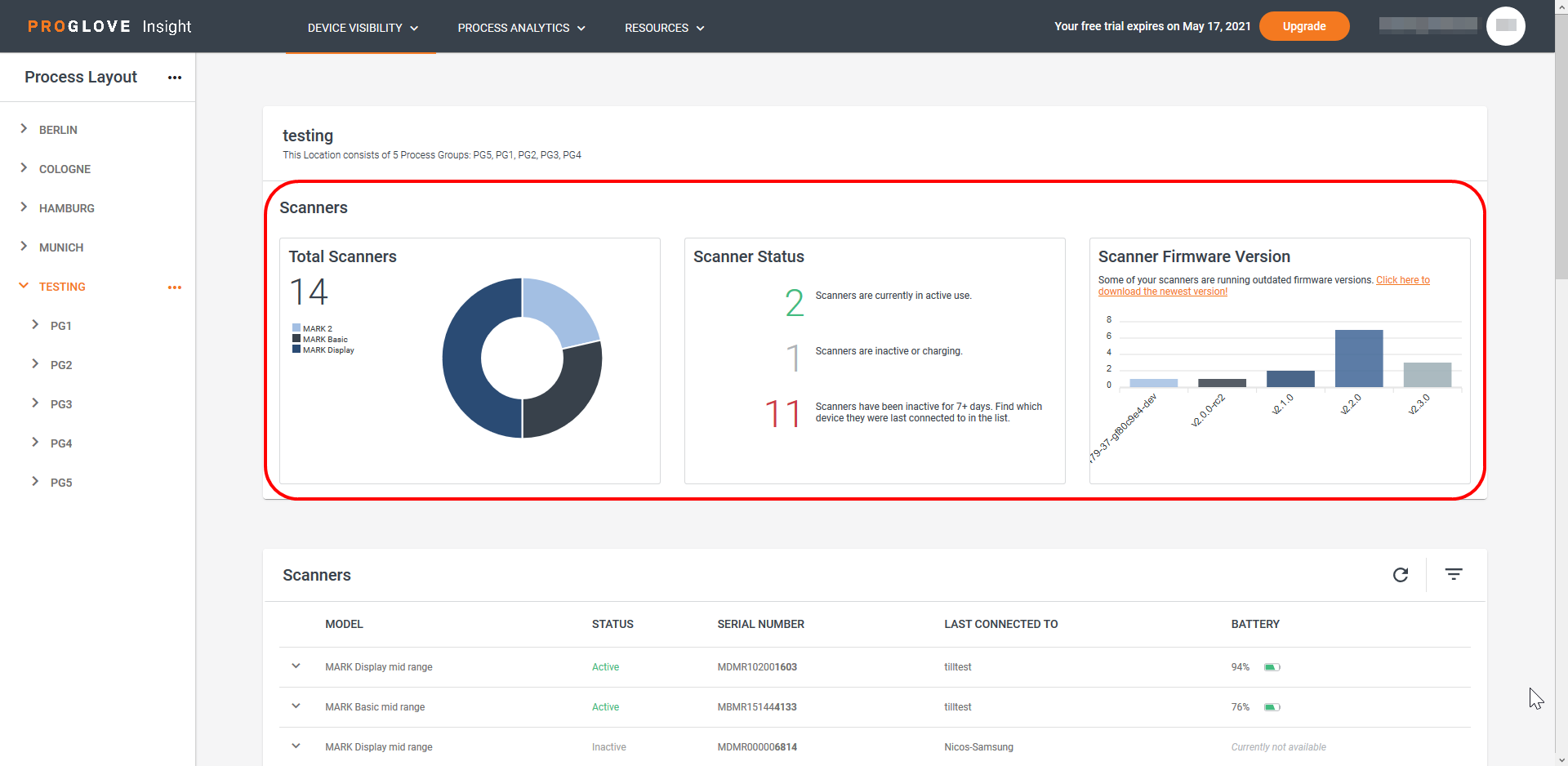The image size is (1568, 766).
Task: Select BERLIN in the location tree
Action: coord(58,130)
